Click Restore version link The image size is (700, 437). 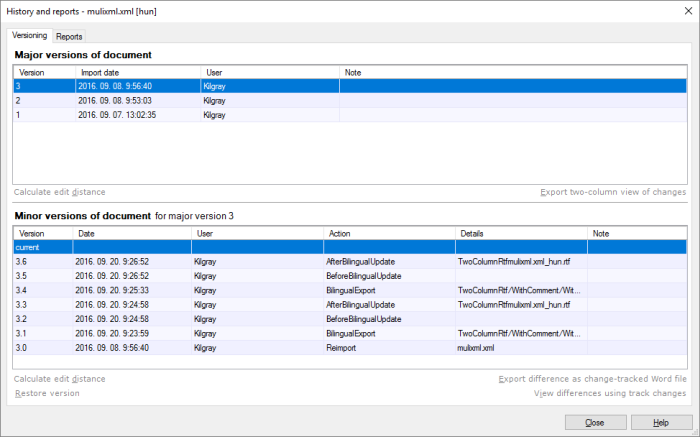click(x=47, y=393)
